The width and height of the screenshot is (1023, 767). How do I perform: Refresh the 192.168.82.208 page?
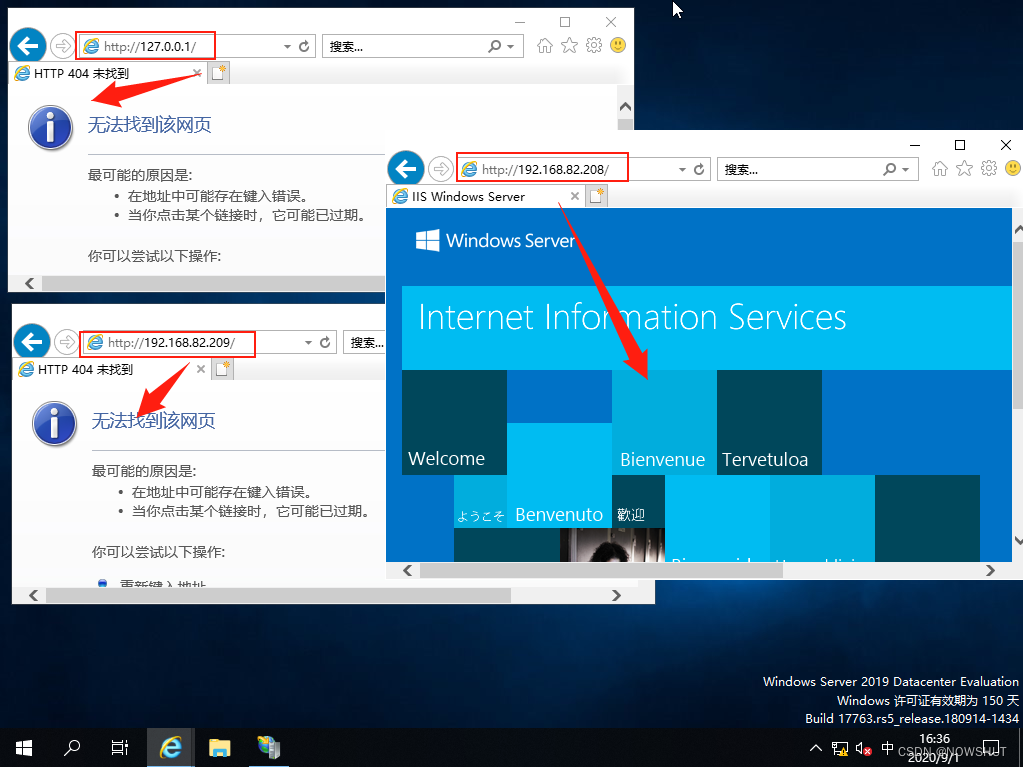(699, 169)
